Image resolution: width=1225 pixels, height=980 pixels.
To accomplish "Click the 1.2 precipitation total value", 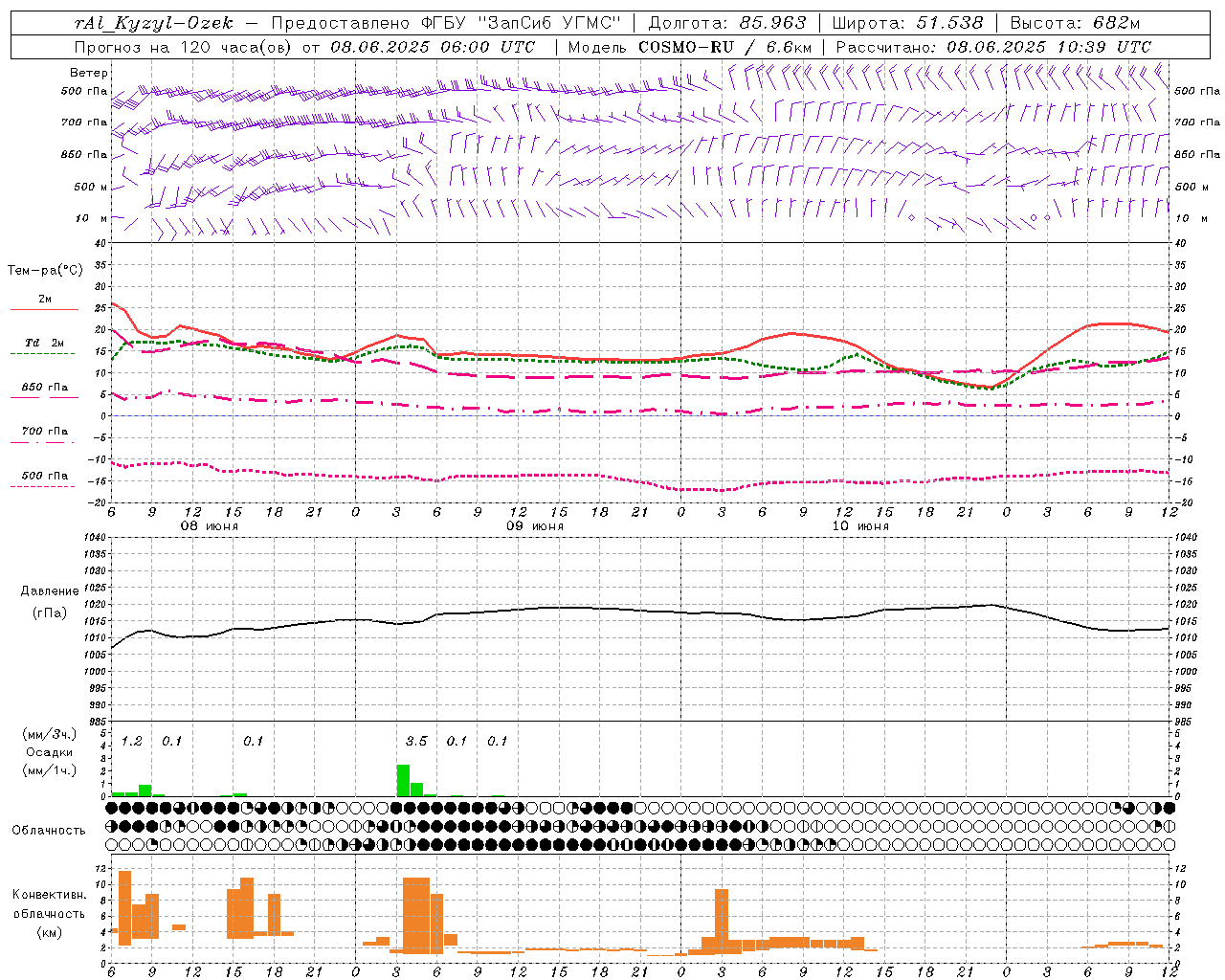I will pos(131,741).
